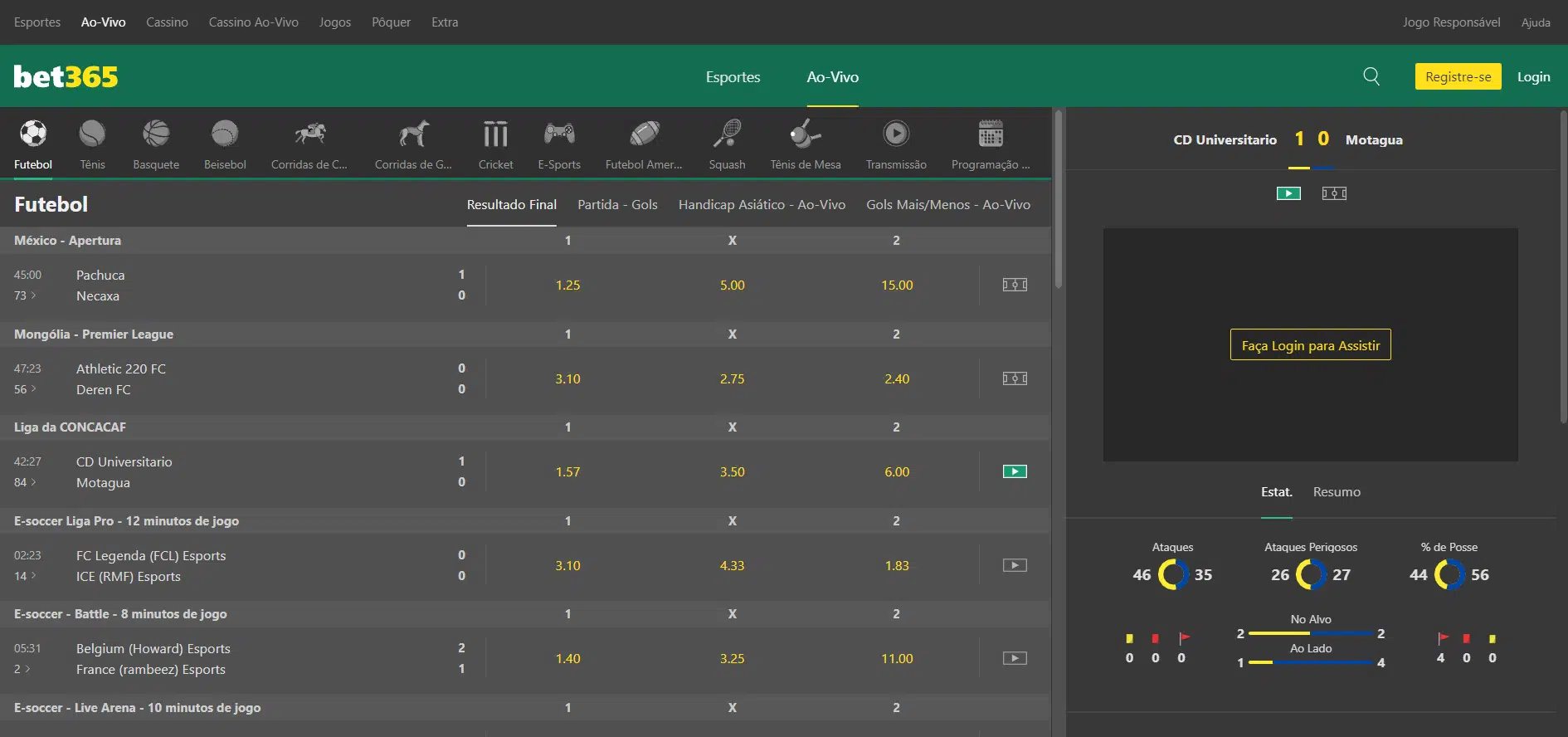Select the Tênis de Mesa icon

click(806, 134)
